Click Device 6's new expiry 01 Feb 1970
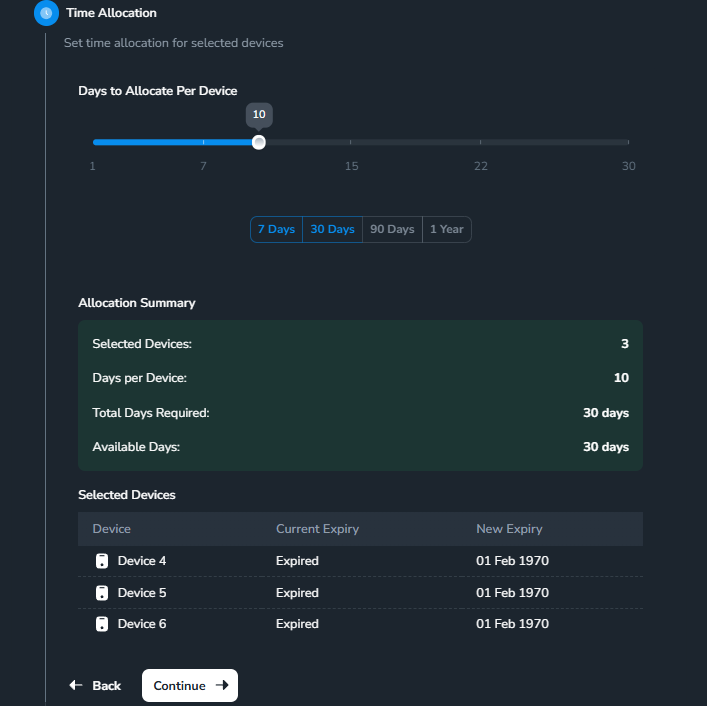 click(512, 624)
